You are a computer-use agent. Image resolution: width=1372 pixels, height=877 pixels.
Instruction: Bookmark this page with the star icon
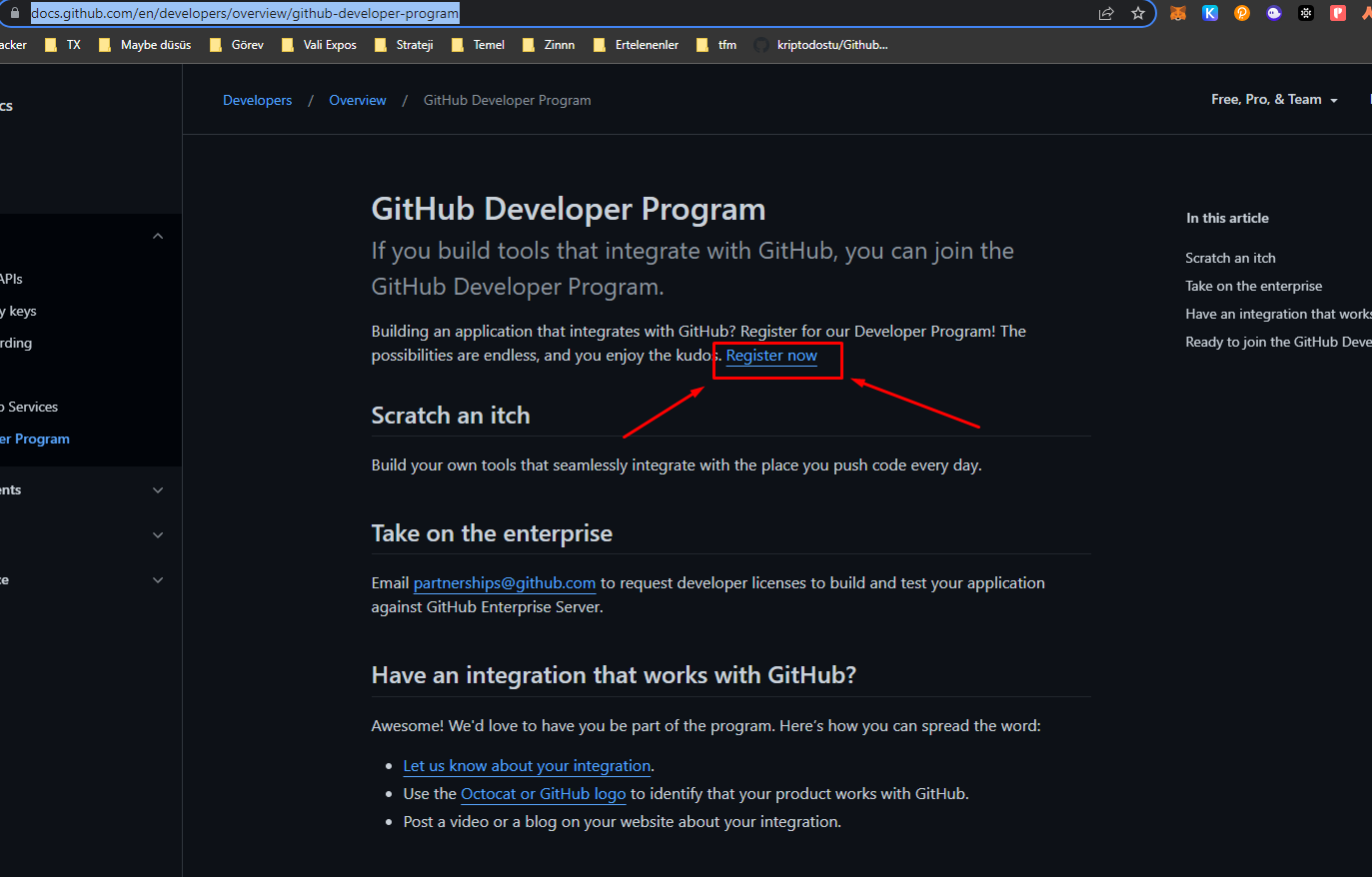(x=1138, y=13)
